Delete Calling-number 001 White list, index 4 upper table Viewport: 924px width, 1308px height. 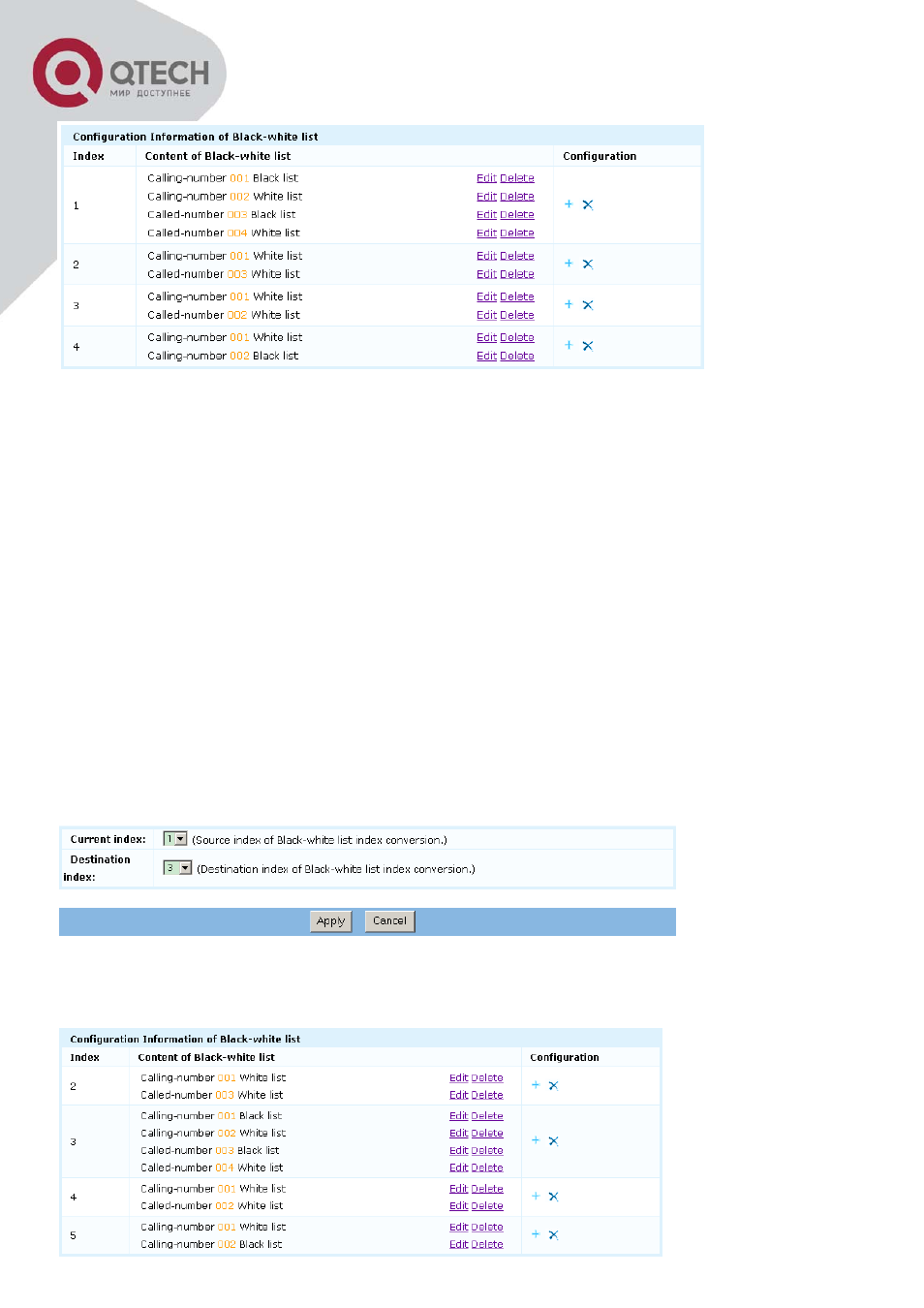(517, 338)
